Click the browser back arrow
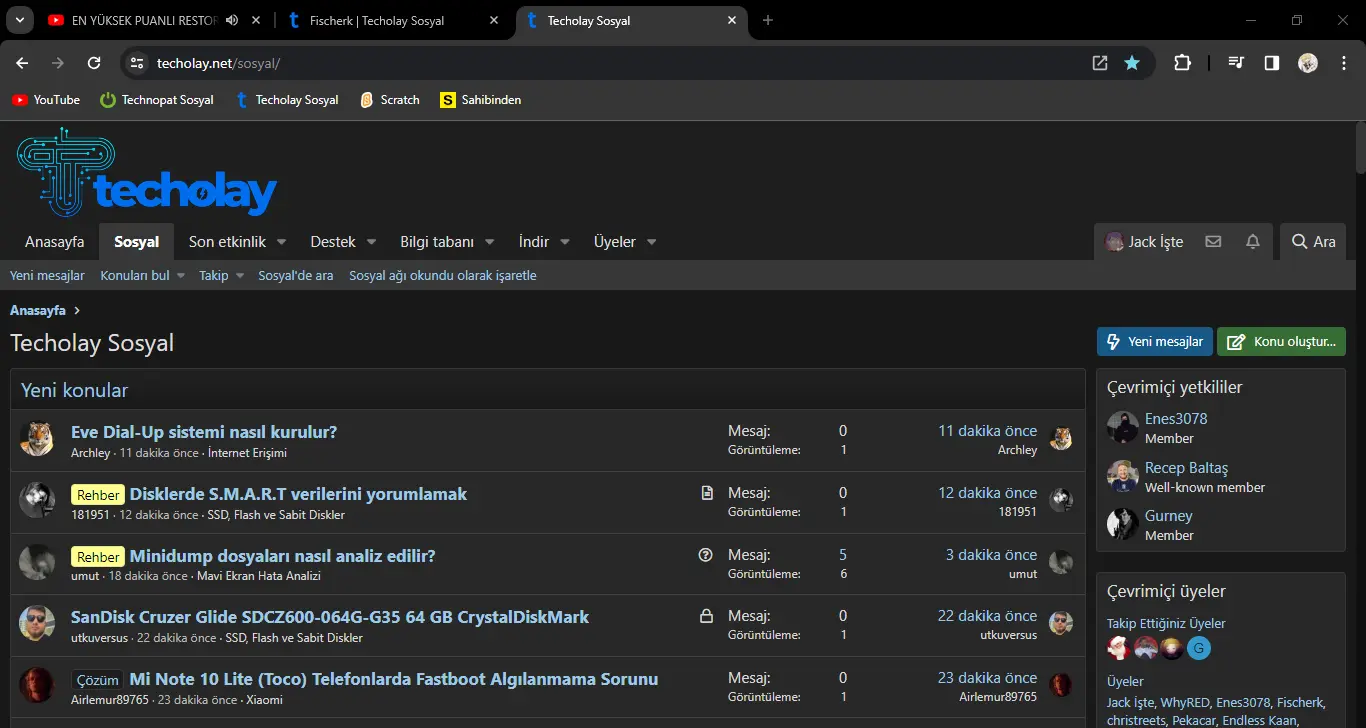This screenshot has width=1366, height=728. click(22, 63)
